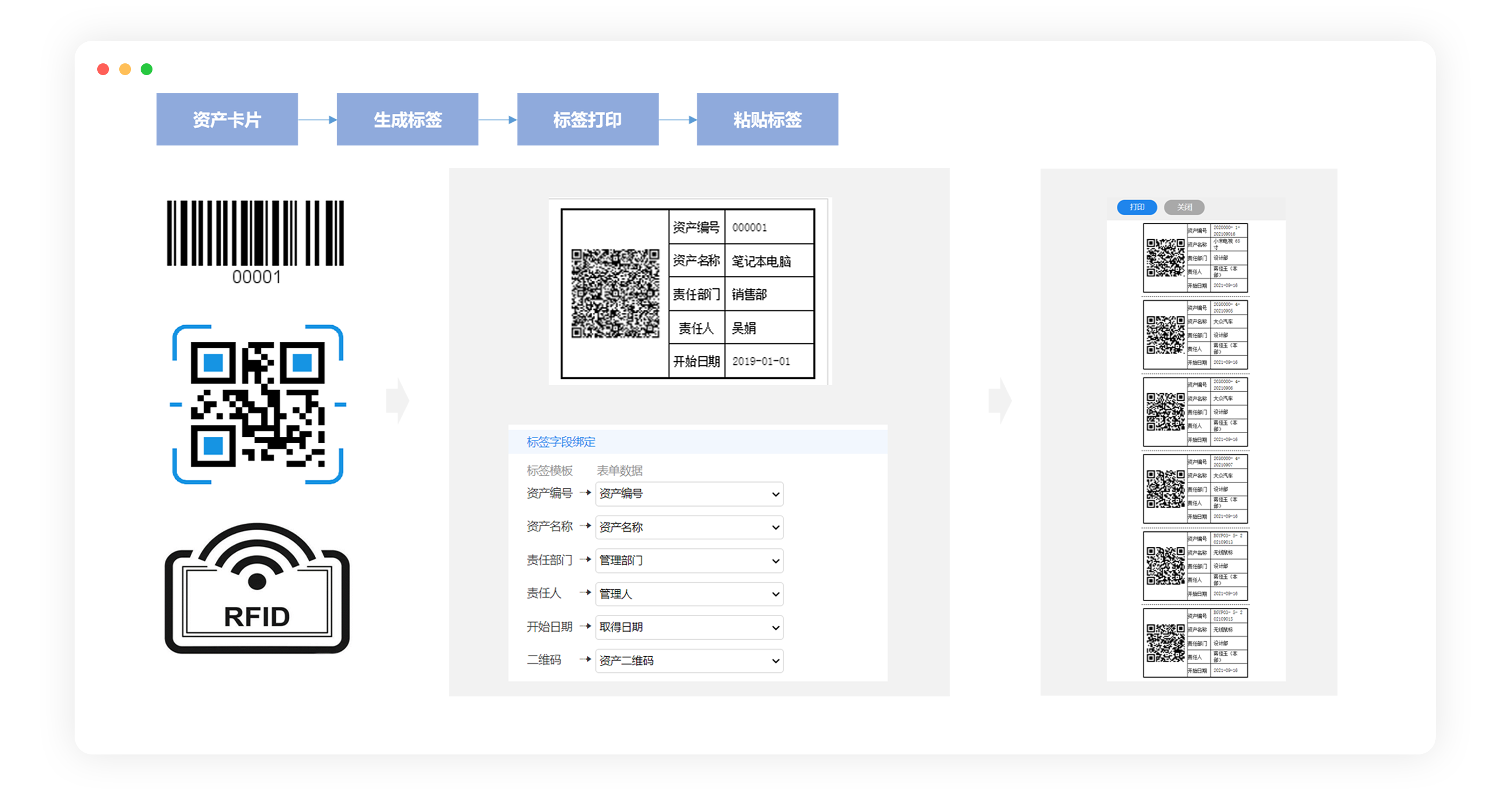
Task: Select the printed label for 小米电视 65寸
Action: coord(1196,258)
